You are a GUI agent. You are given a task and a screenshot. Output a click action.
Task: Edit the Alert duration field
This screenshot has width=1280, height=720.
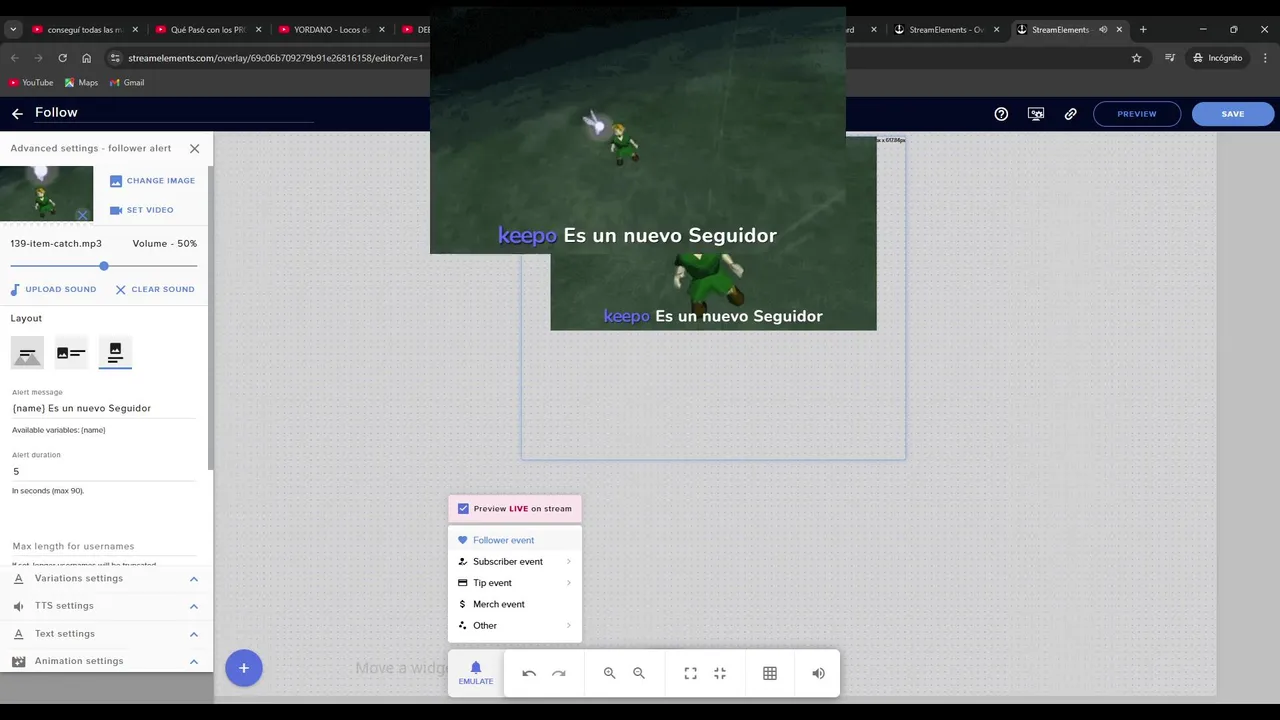[x=104, y=472]
